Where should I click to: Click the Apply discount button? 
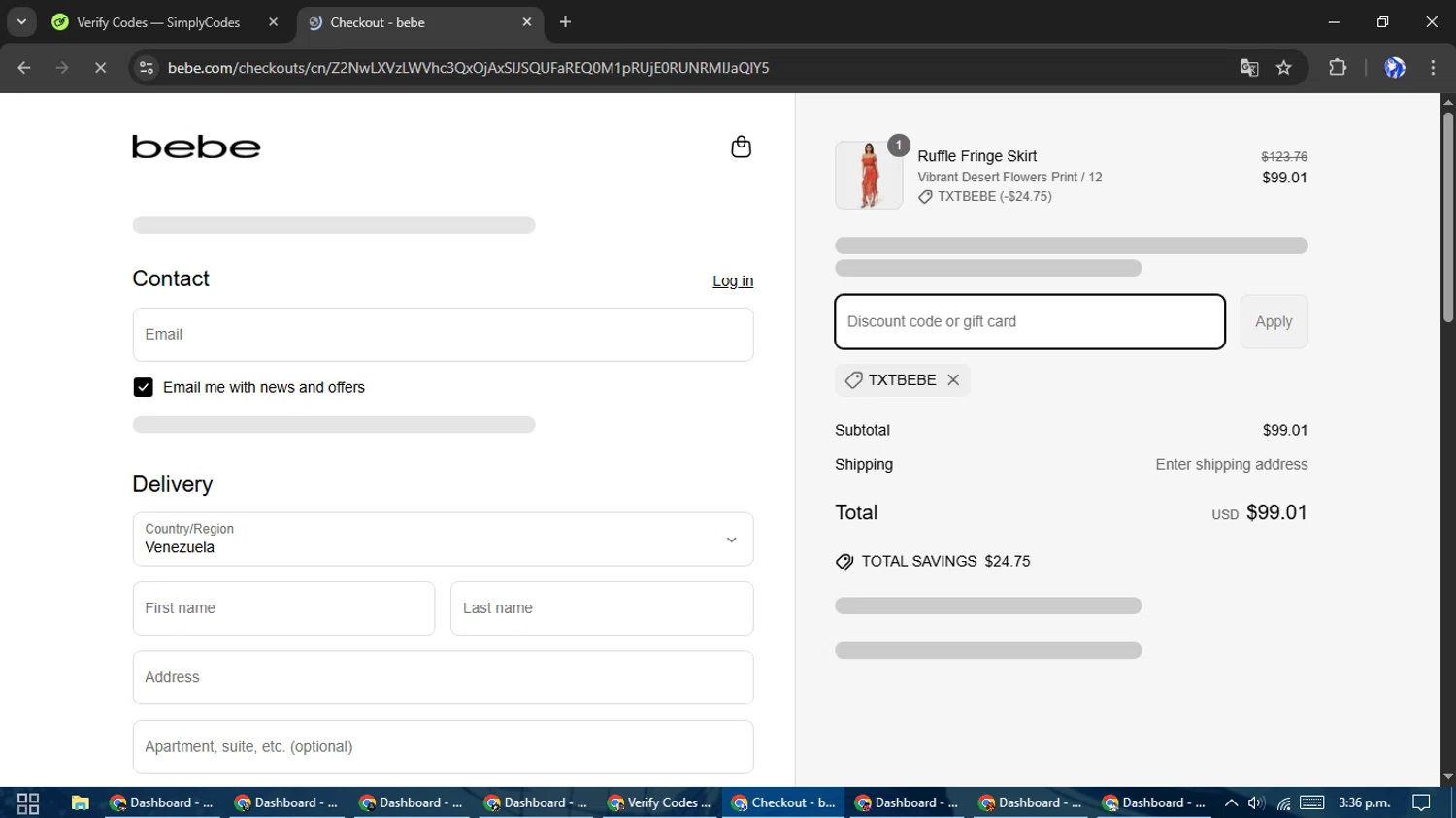[1274, 321]
